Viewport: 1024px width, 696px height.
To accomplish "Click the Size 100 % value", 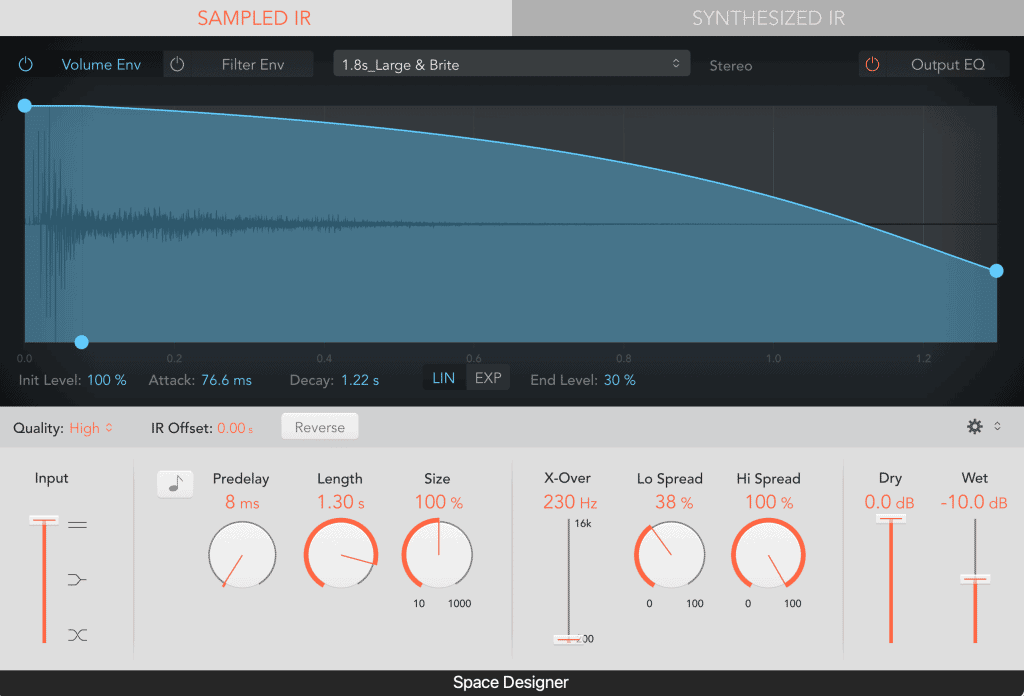I will click(x=439, y=502).
